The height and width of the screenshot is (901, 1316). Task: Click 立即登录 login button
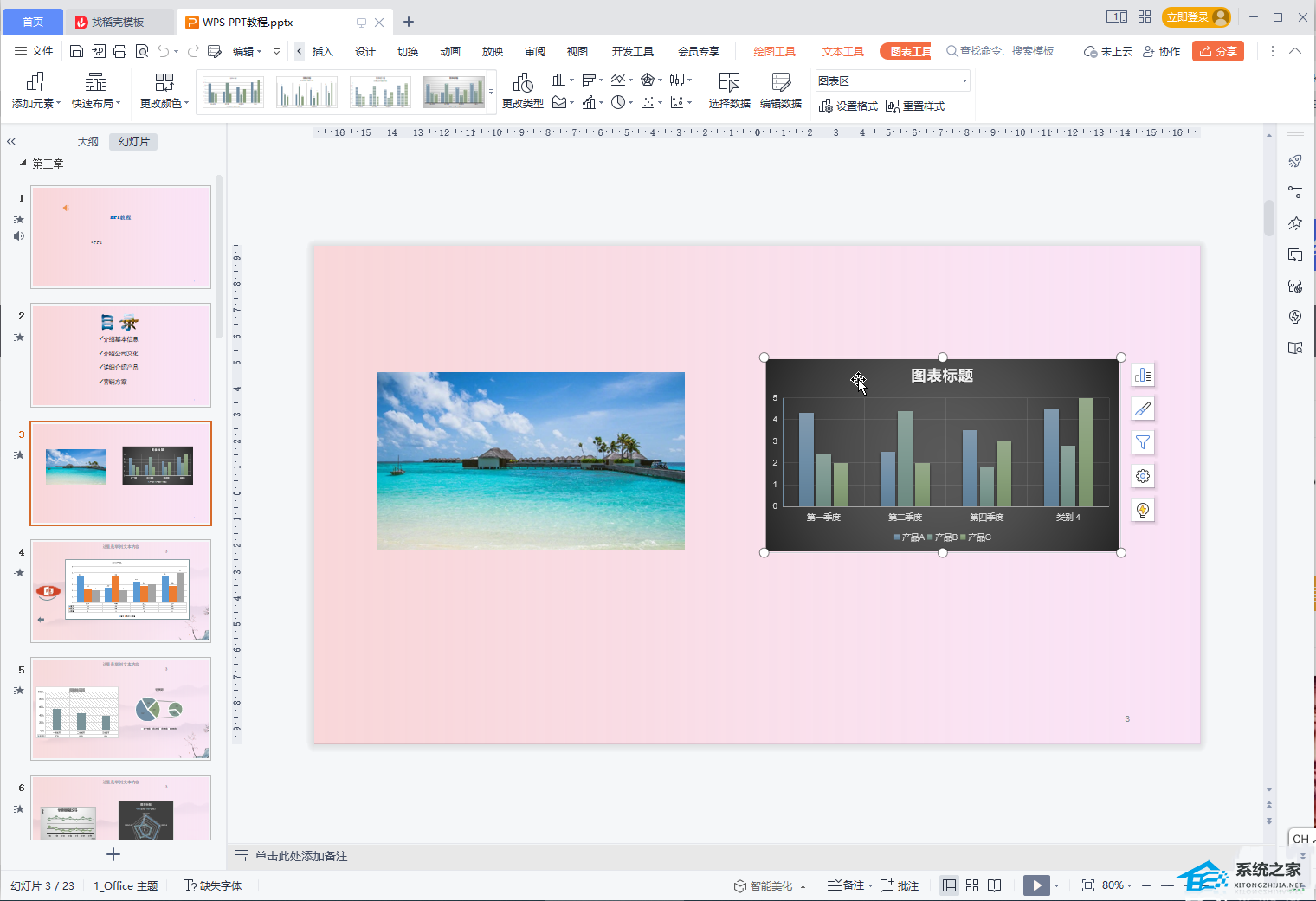1197,17
